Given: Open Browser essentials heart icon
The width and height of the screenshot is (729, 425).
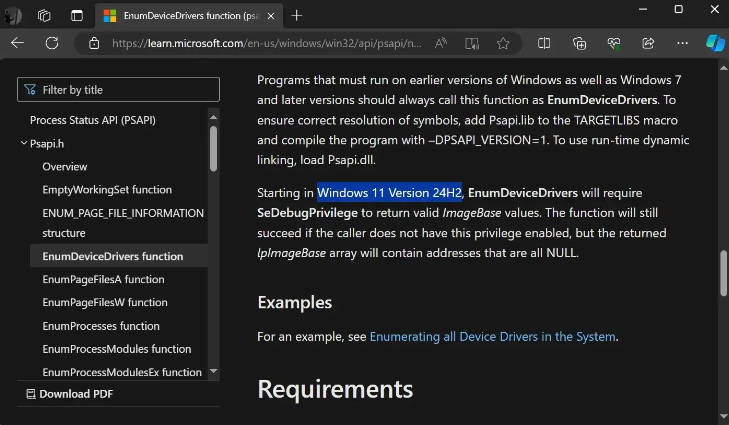Looking at the screenshot, I should 614,43.
